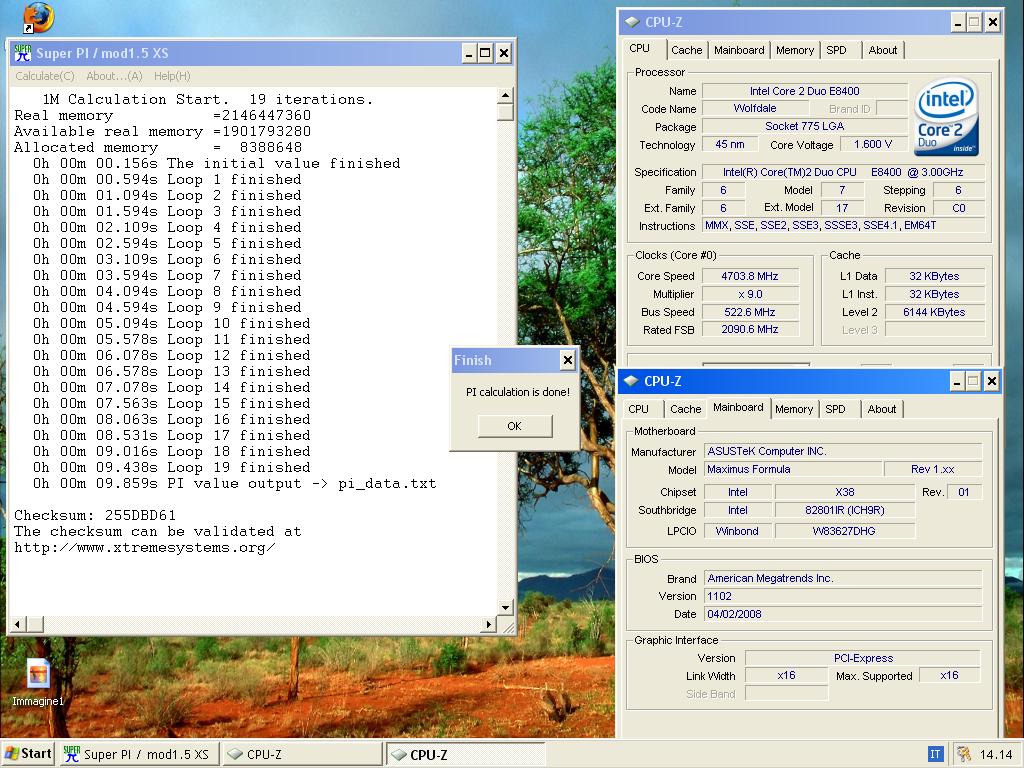Viewport: 1024px width, 768px height.
Task: Click the tray icon beside the clock
Action: point(963,754)
